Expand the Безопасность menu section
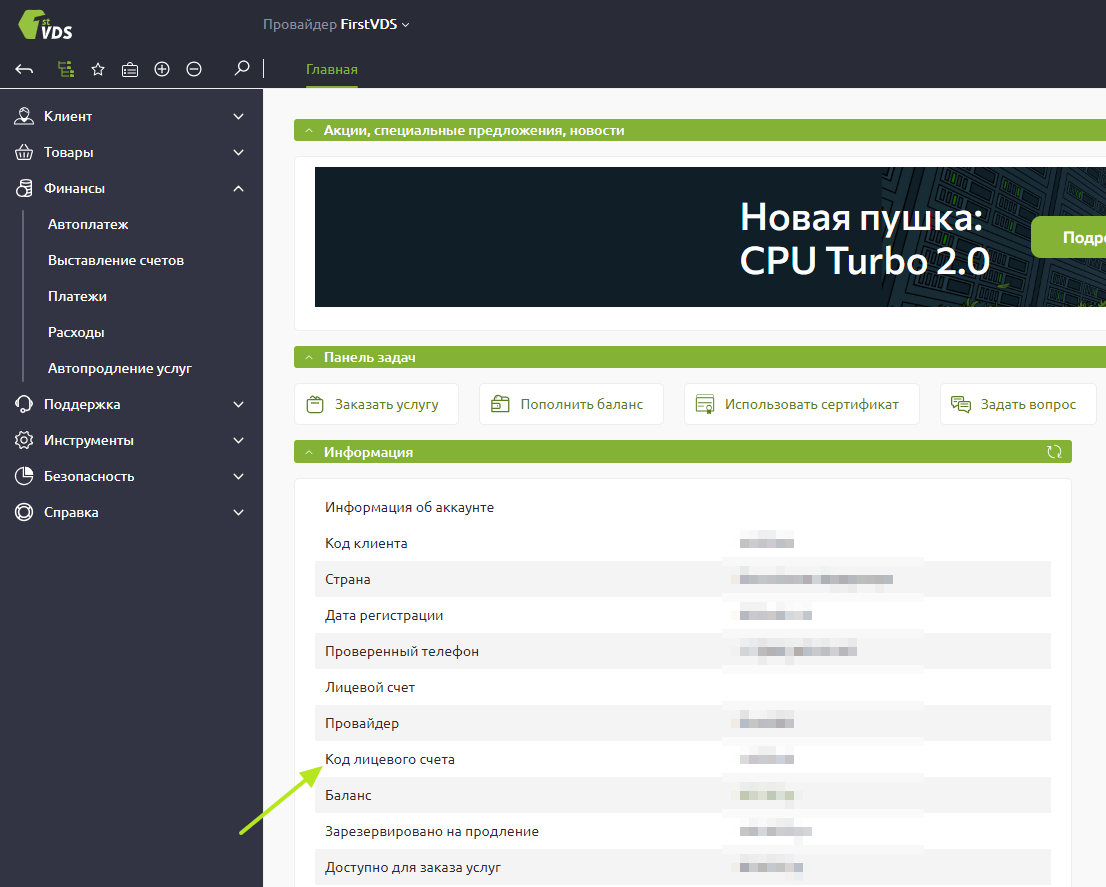 [239, 476]
